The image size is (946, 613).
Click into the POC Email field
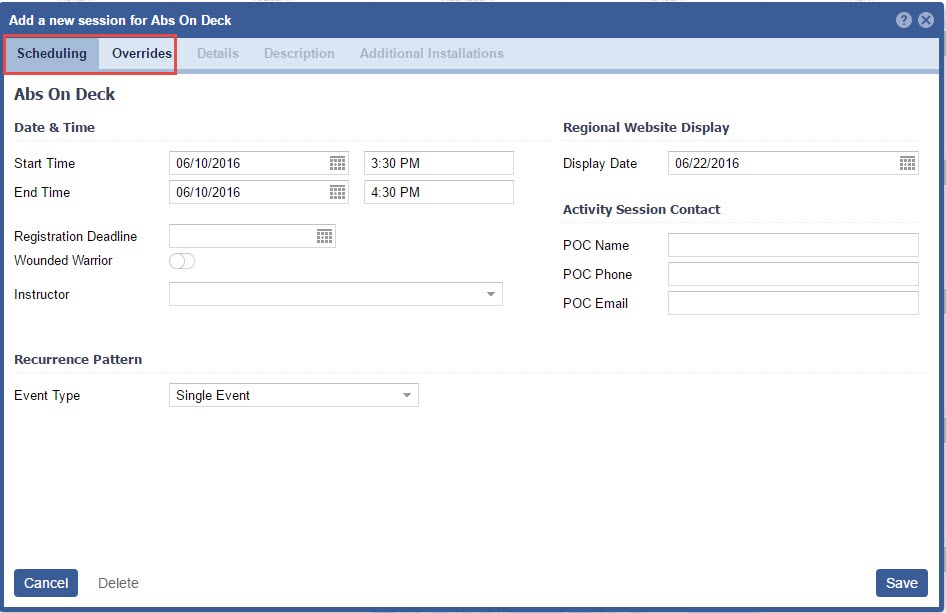792,303
